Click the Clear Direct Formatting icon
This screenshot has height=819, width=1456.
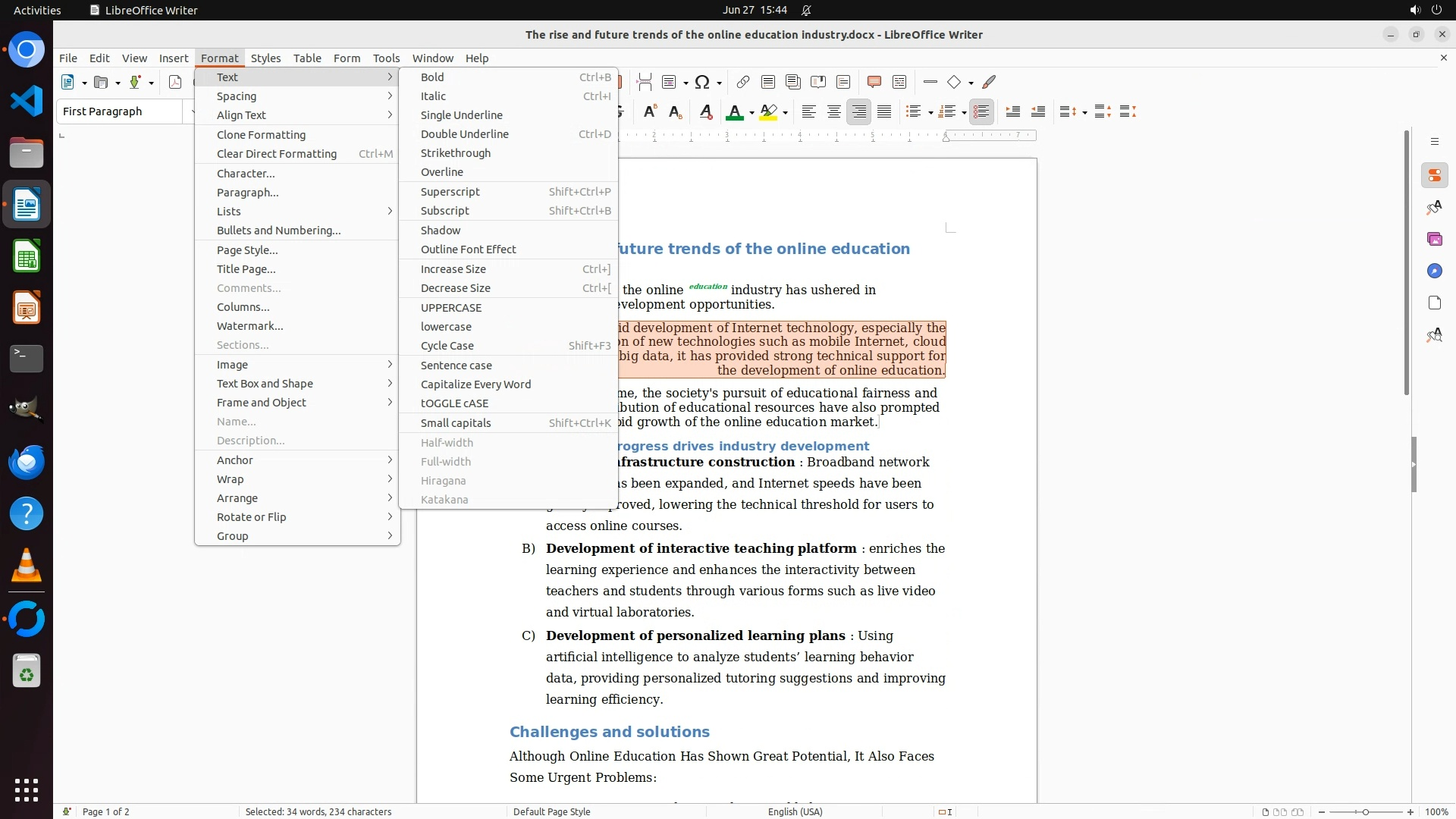click(705, 112)
